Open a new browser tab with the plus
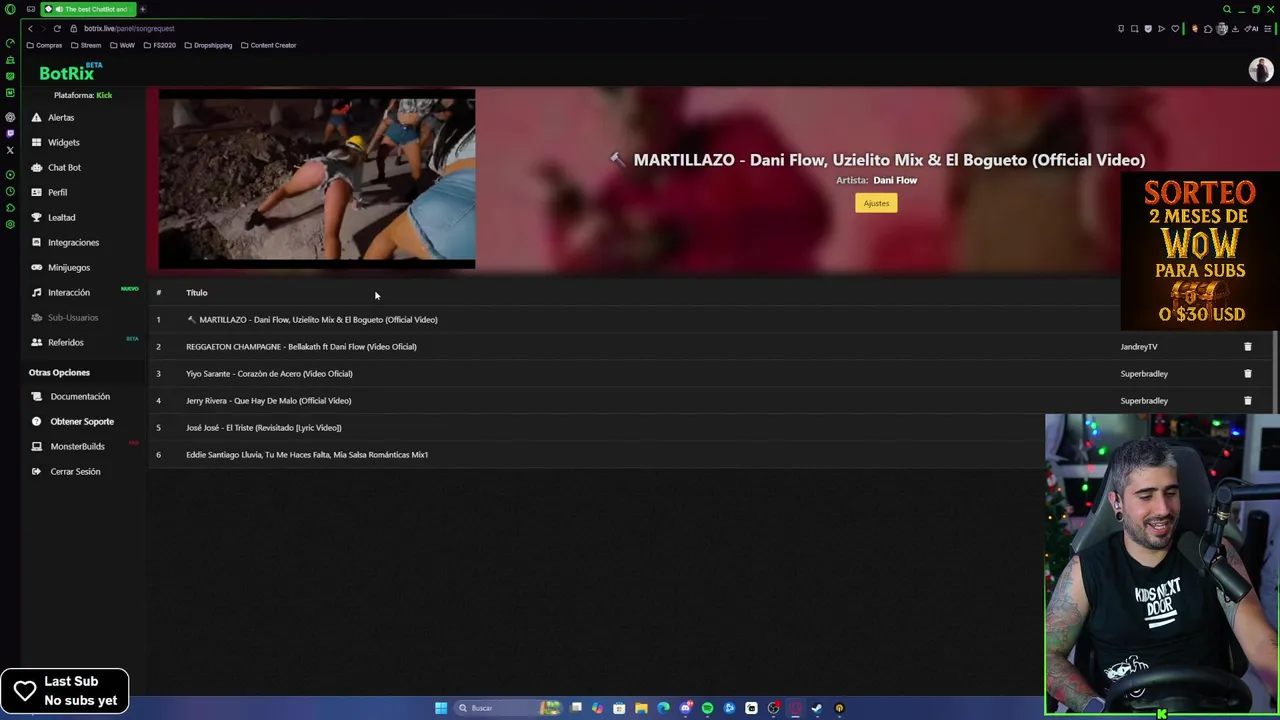Image resolution: width=1280 pixels, height=720 pixels. (x=142, y=9)
